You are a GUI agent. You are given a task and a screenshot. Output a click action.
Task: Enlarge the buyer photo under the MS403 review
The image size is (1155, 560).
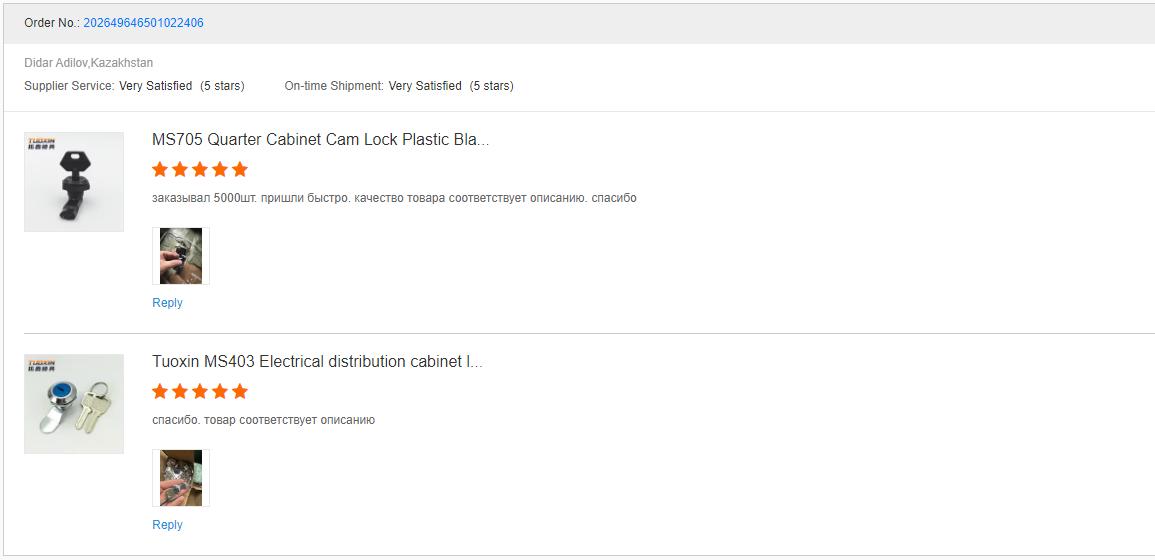tap(181, 478)
